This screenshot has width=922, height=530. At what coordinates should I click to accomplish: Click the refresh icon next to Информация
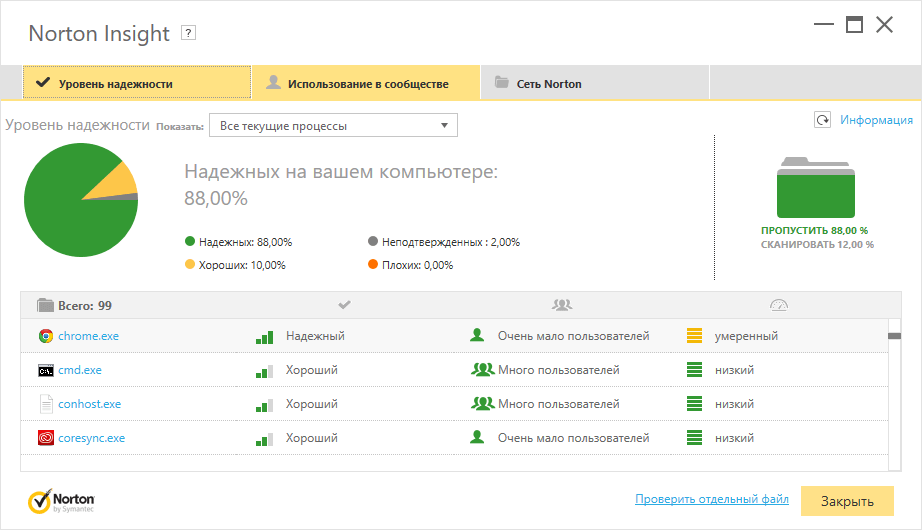(822, 120)
